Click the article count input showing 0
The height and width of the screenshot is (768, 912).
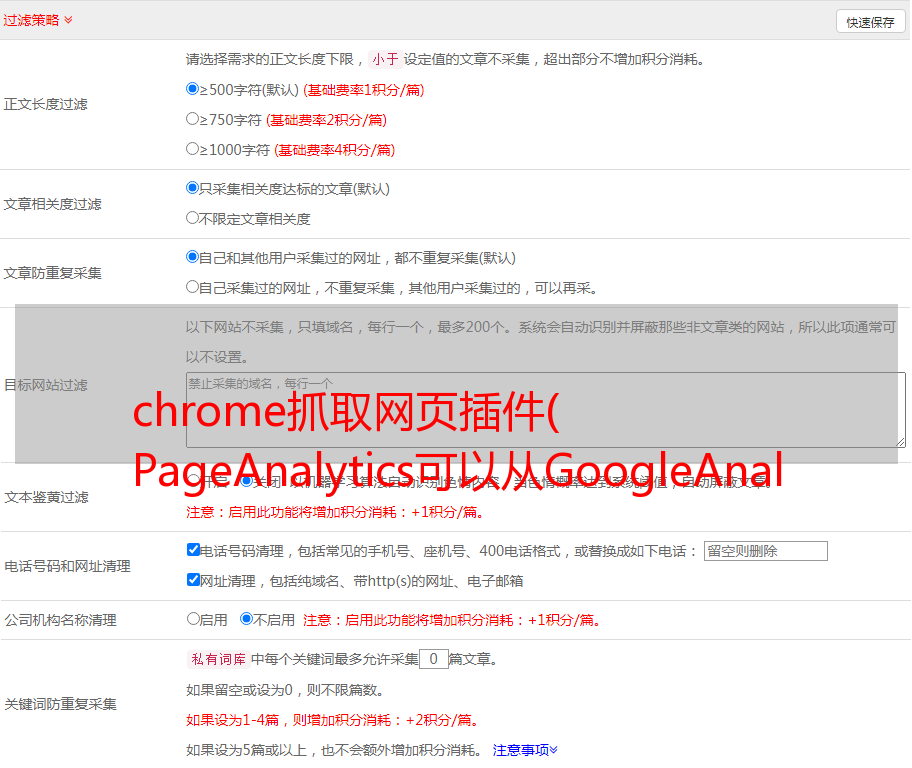(x=433, y=659)
